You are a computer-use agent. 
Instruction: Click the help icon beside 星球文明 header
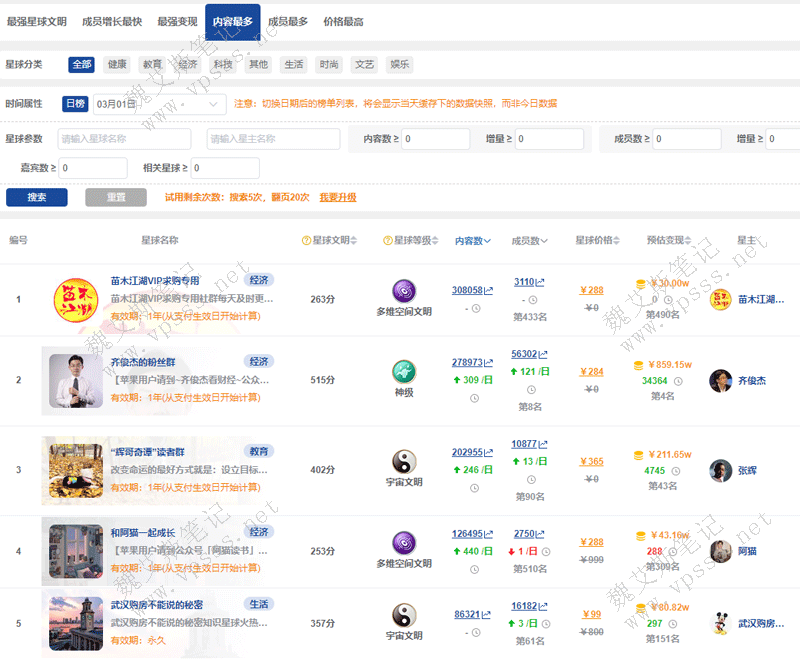[x=306, y=241]
